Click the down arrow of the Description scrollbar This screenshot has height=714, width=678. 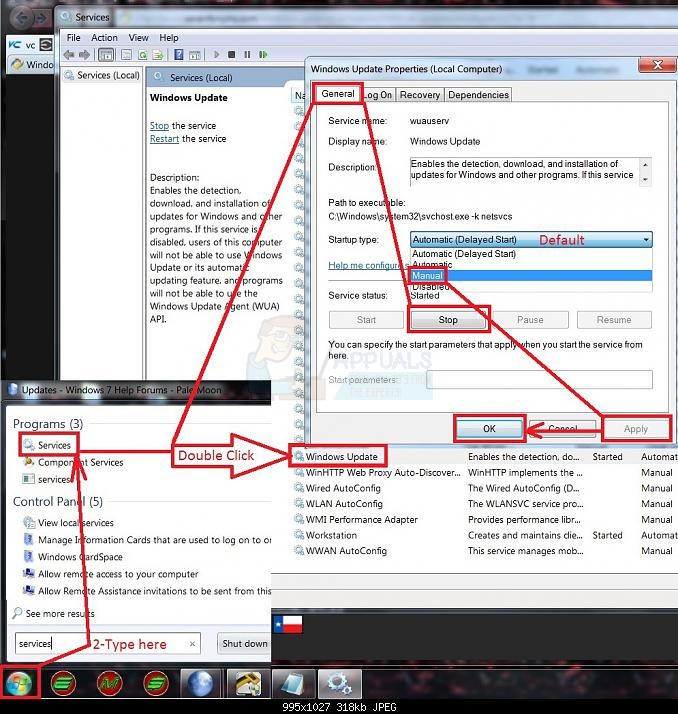[645, 180]
